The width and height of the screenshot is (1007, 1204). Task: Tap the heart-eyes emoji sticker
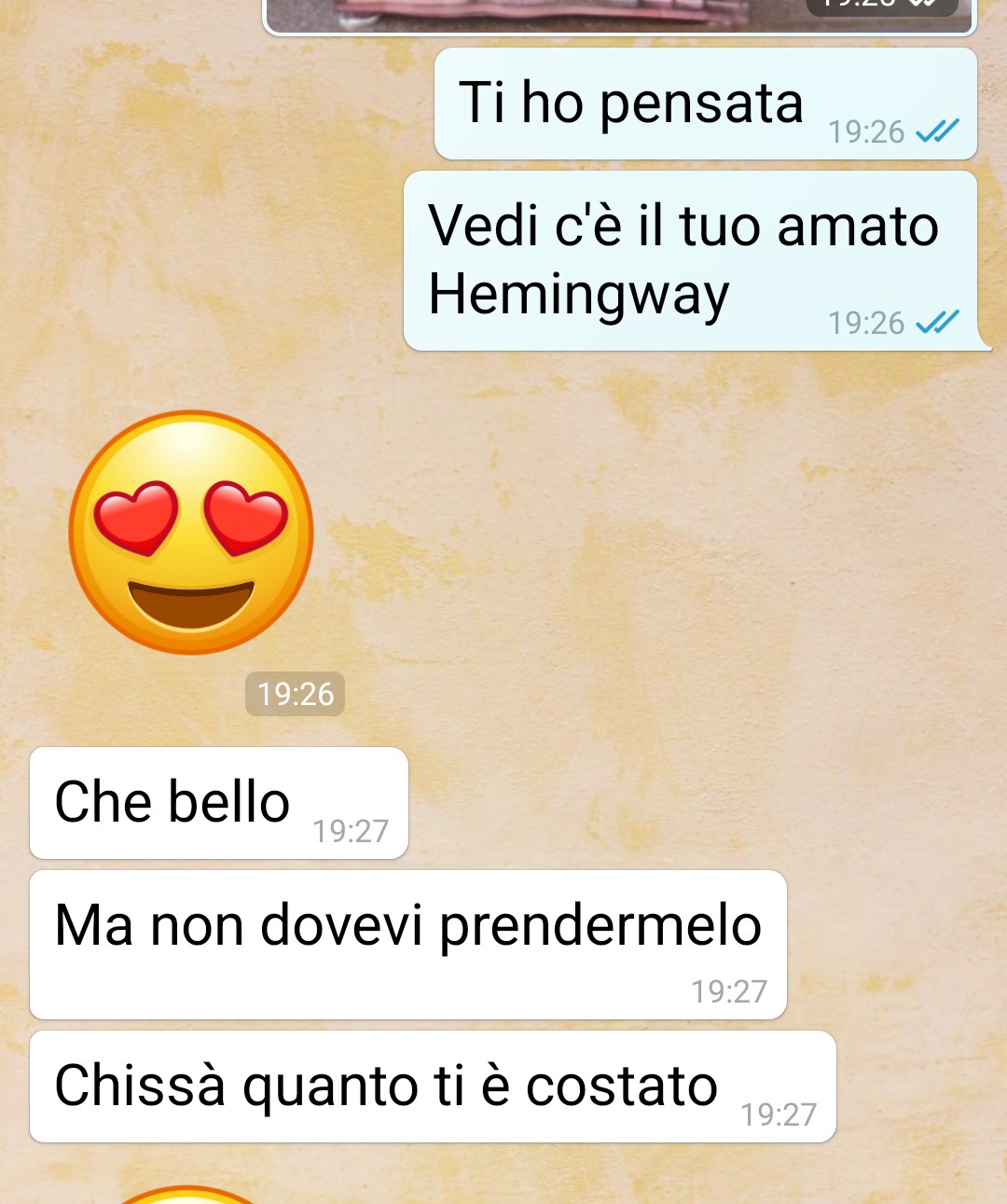click(x=191, y=533)
